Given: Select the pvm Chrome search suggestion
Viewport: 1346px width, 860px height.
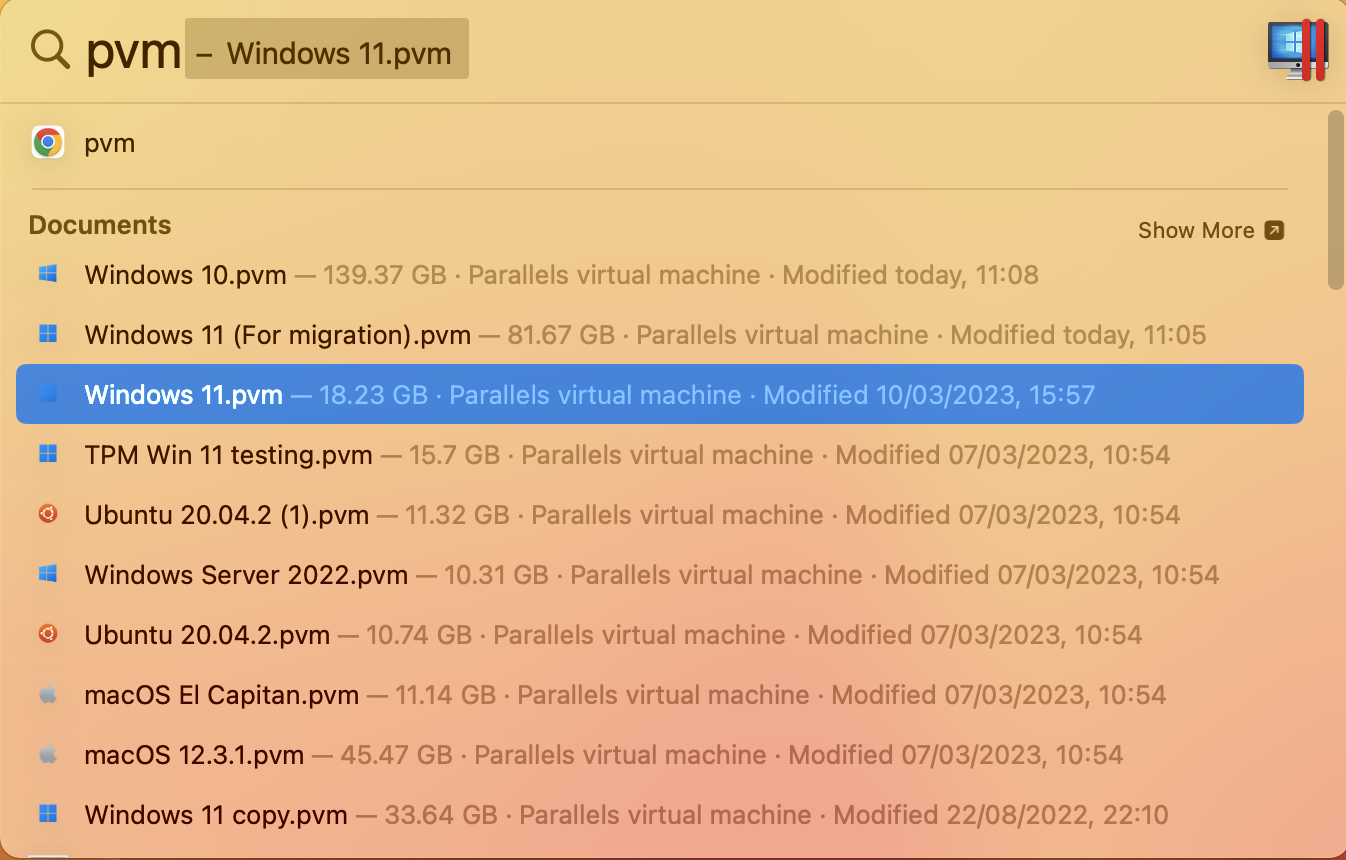Looking at the screenshot, I should 110,143.
